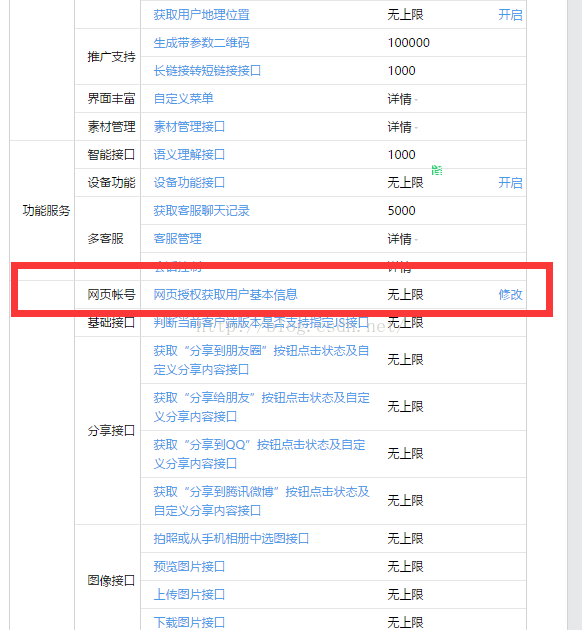
Task: Open the 分享到QQ share interface link
Action: pos(259,454)
